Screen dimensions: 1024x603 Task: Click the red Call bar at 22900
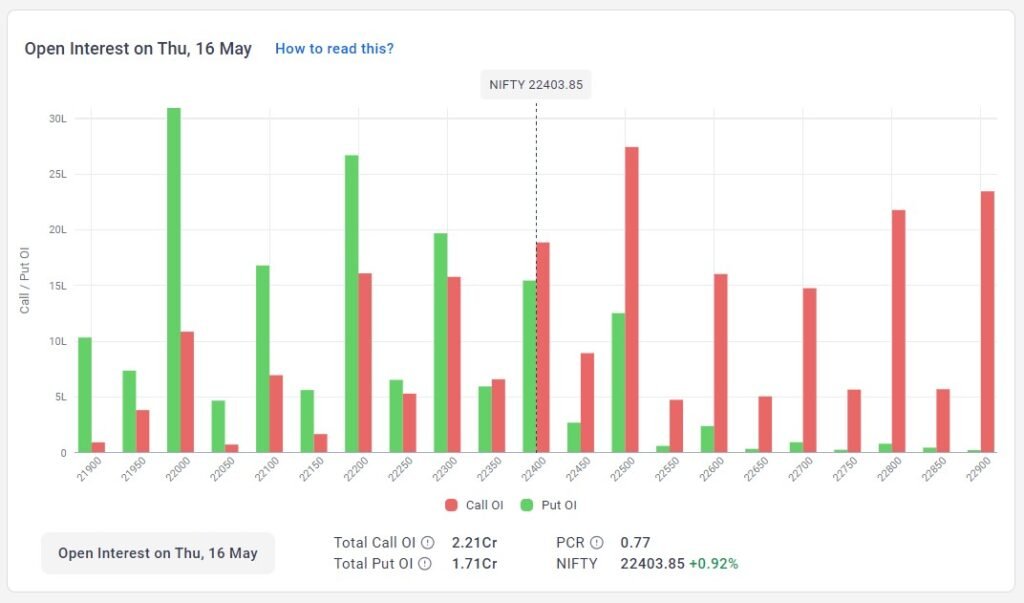point(987,322)
